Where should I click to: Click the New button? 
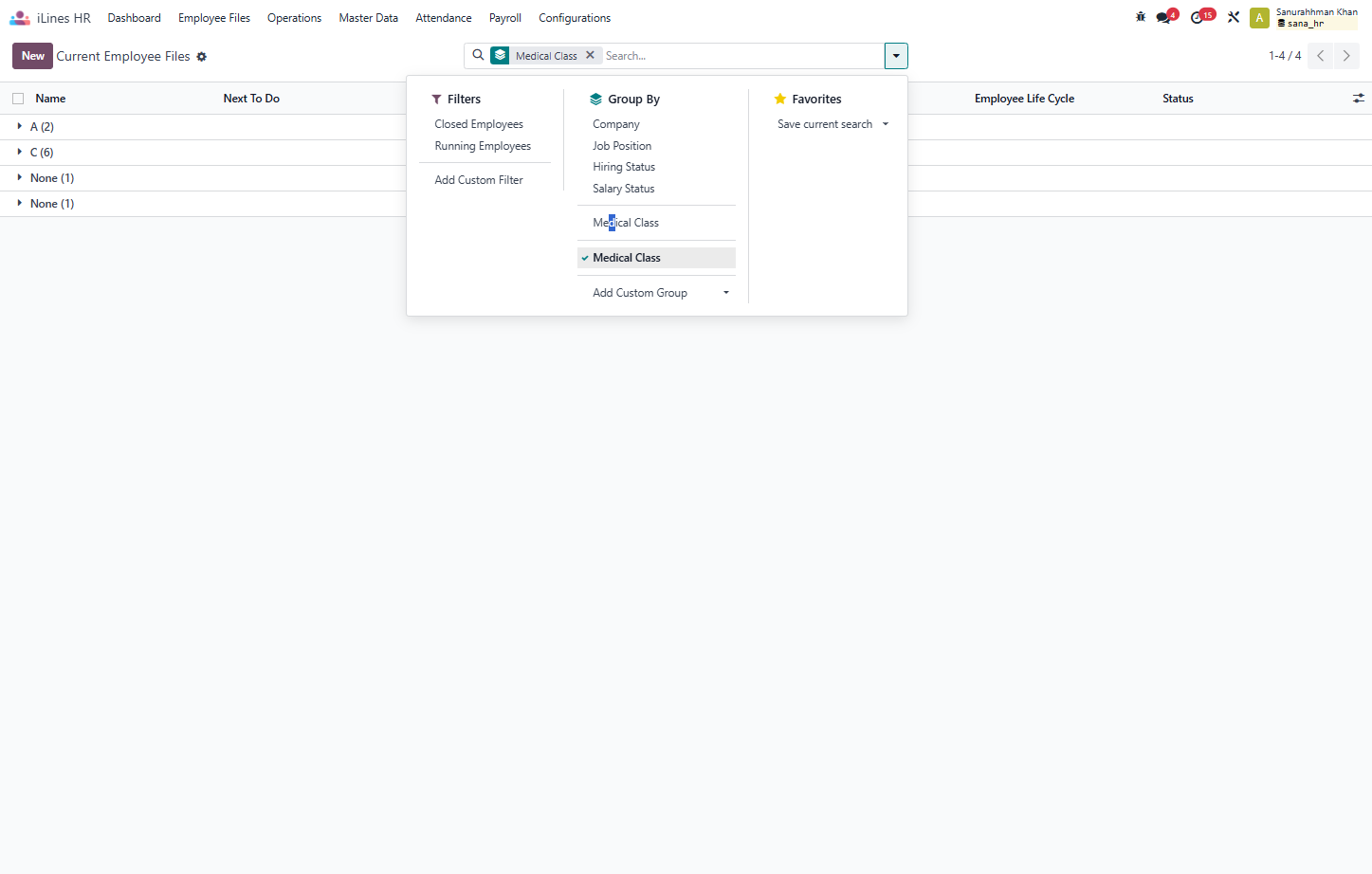32,56
